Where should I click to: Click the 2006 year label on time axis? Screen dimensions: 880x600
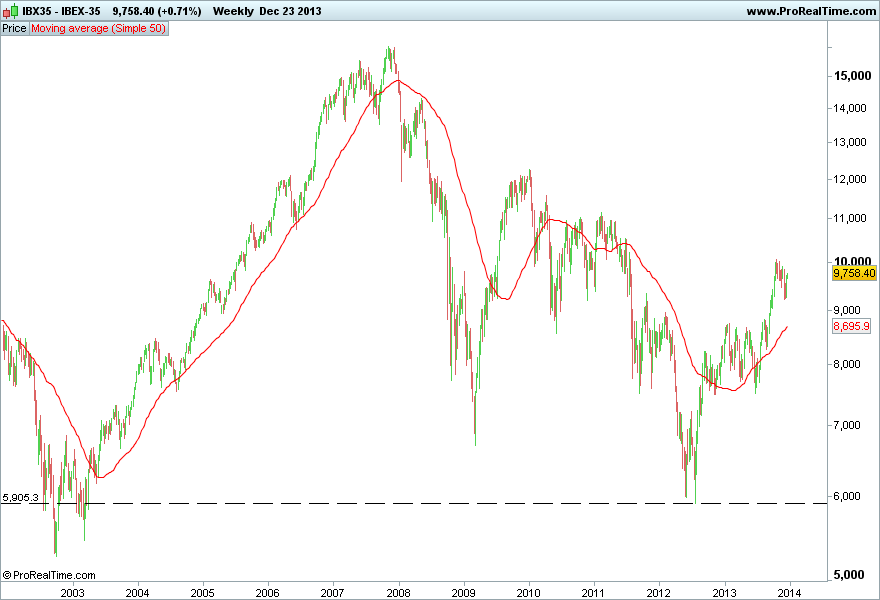pyautogui.click(x=268, y=593)
